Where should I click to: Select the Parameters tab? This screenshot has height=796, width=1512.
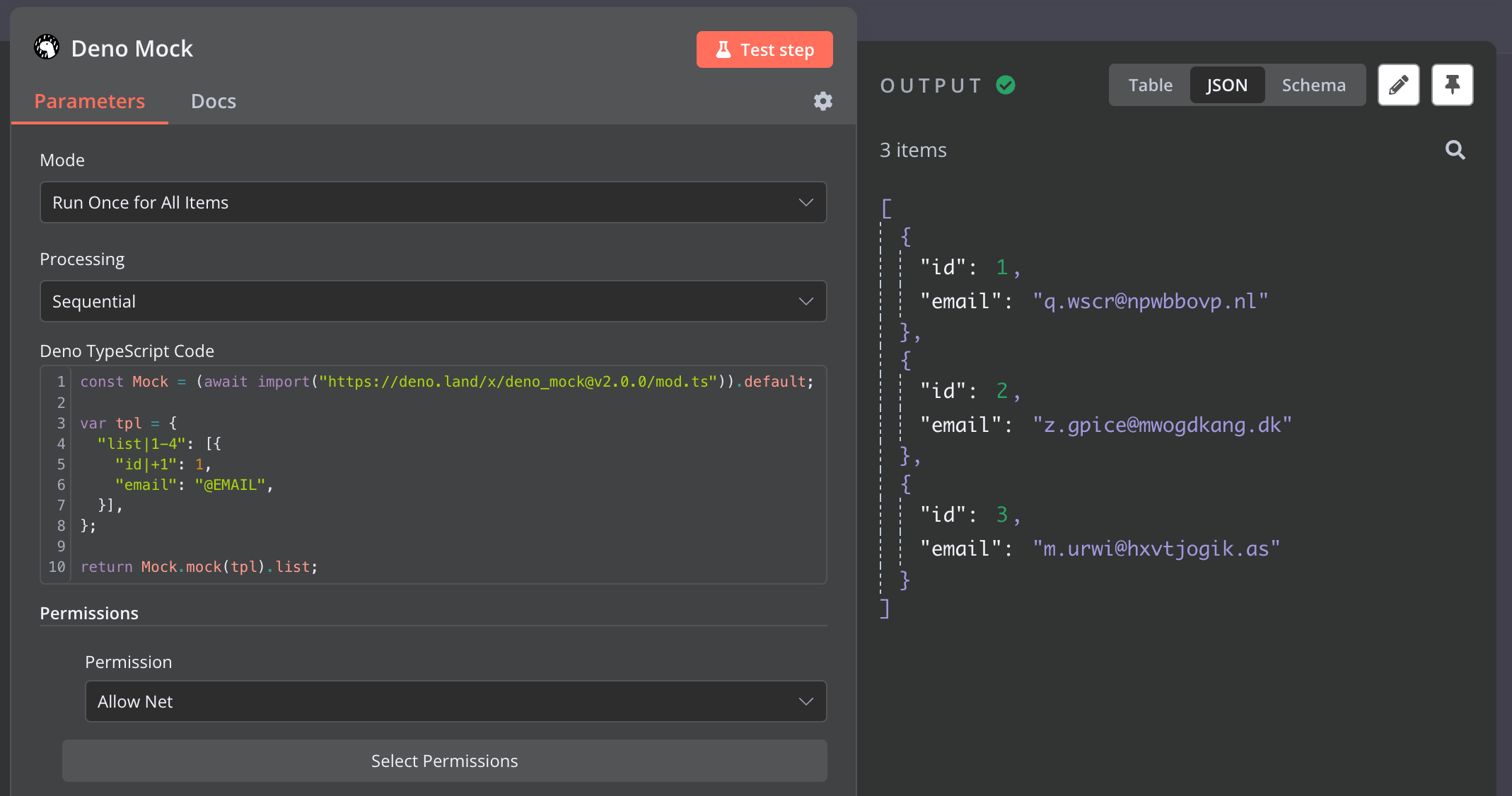(x=90, y=101)
